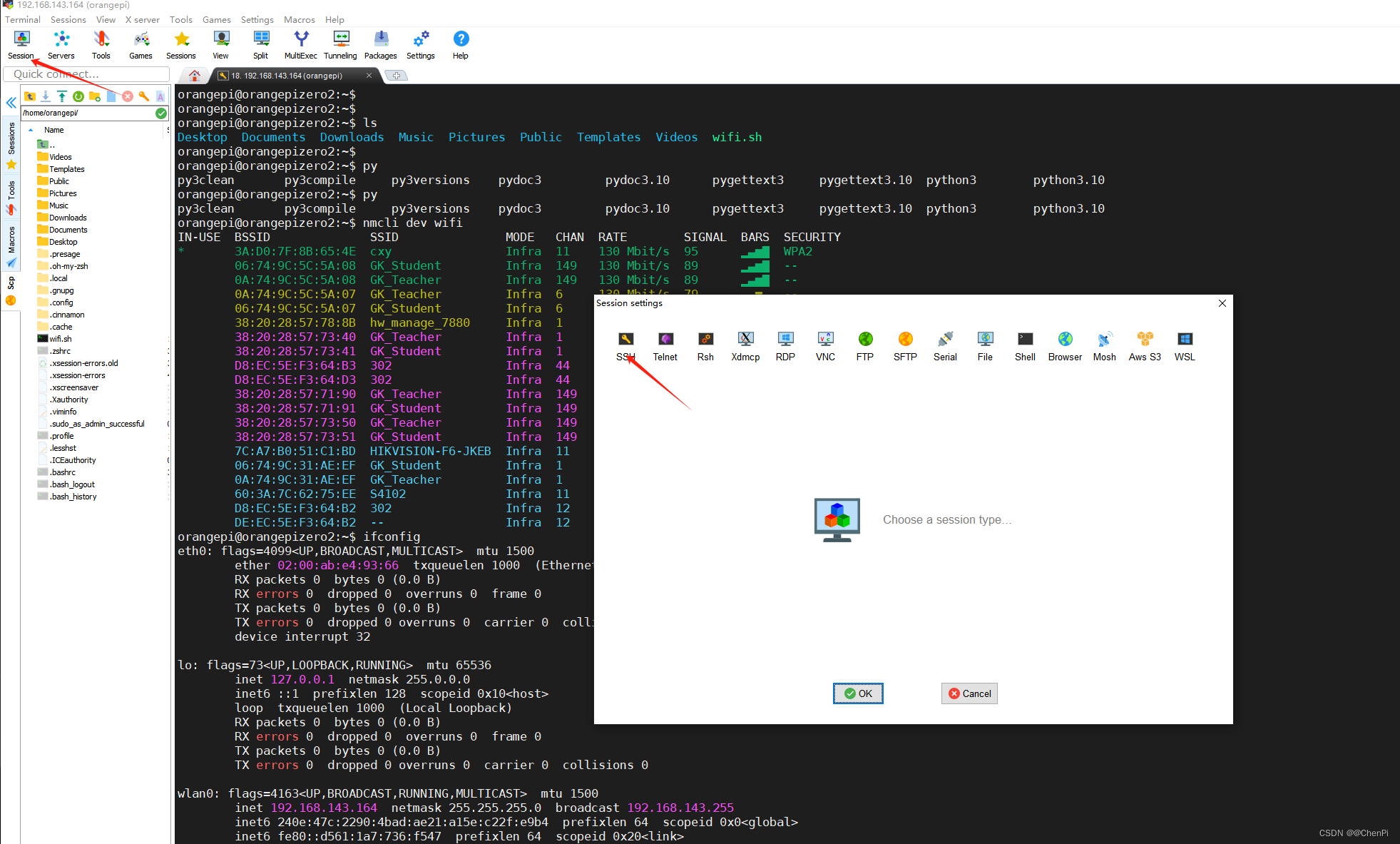Open the Tunneling tool
The width and height of the screenshot is (1400, 844).
coord(340,44)
